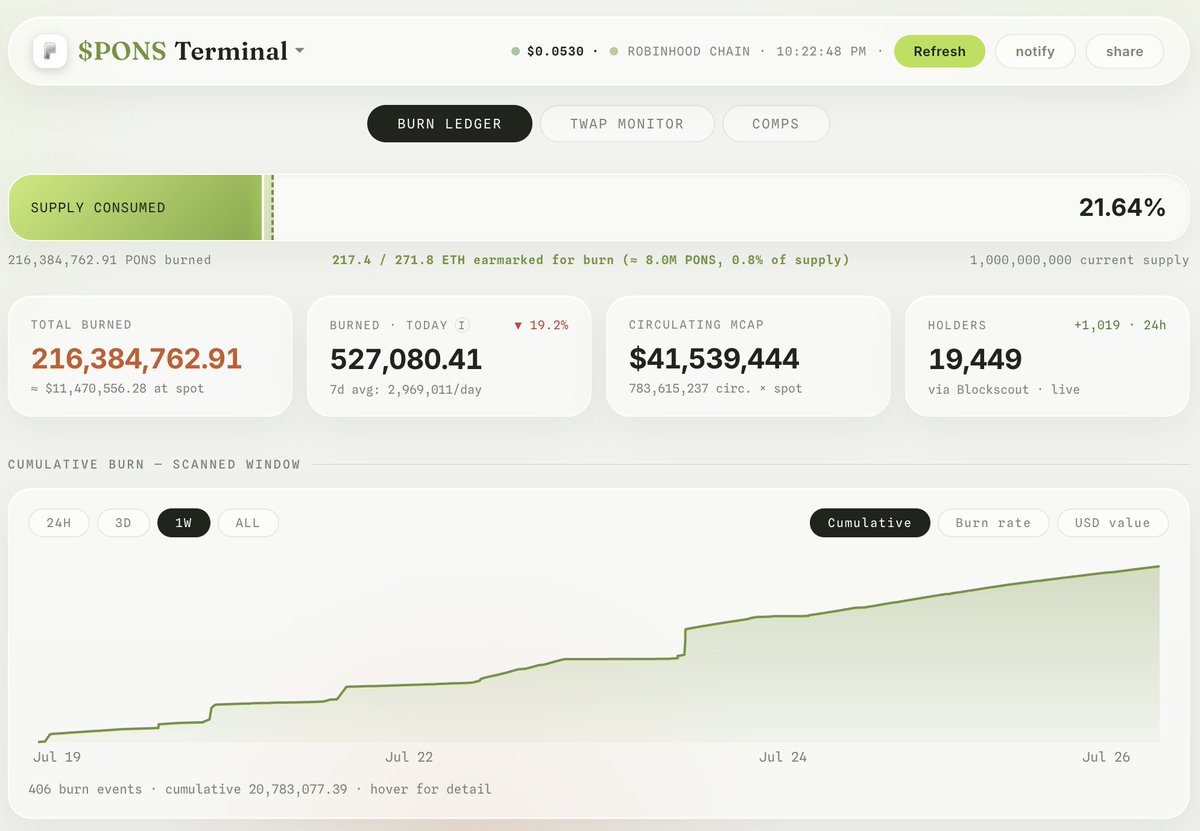The image size is (1200, 831).
Task: Switch chart to Burn rate view
Action: (x=993, y=523)
